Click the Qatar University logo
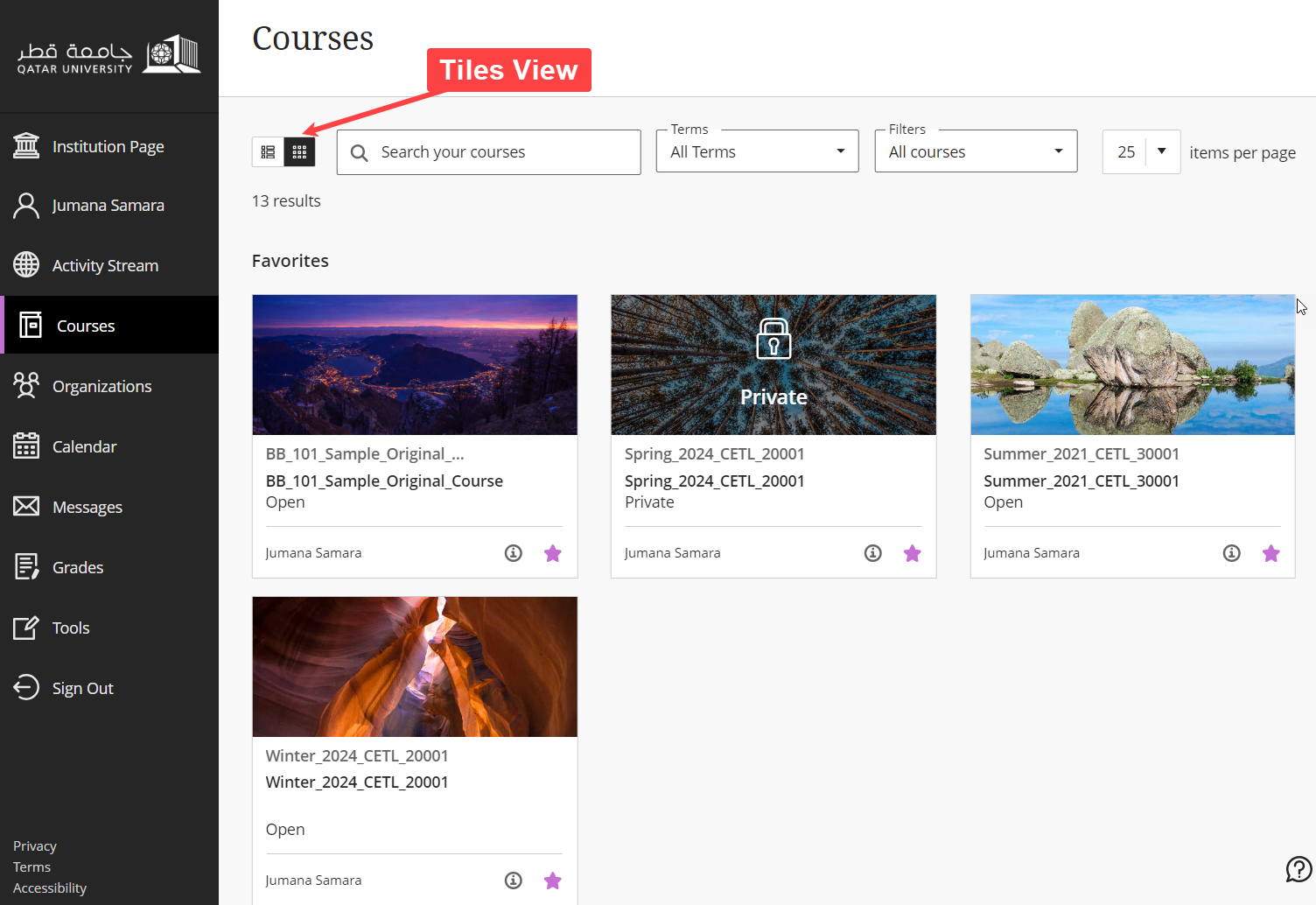Viewport: 1316px width, 905px height. [109, 56]
